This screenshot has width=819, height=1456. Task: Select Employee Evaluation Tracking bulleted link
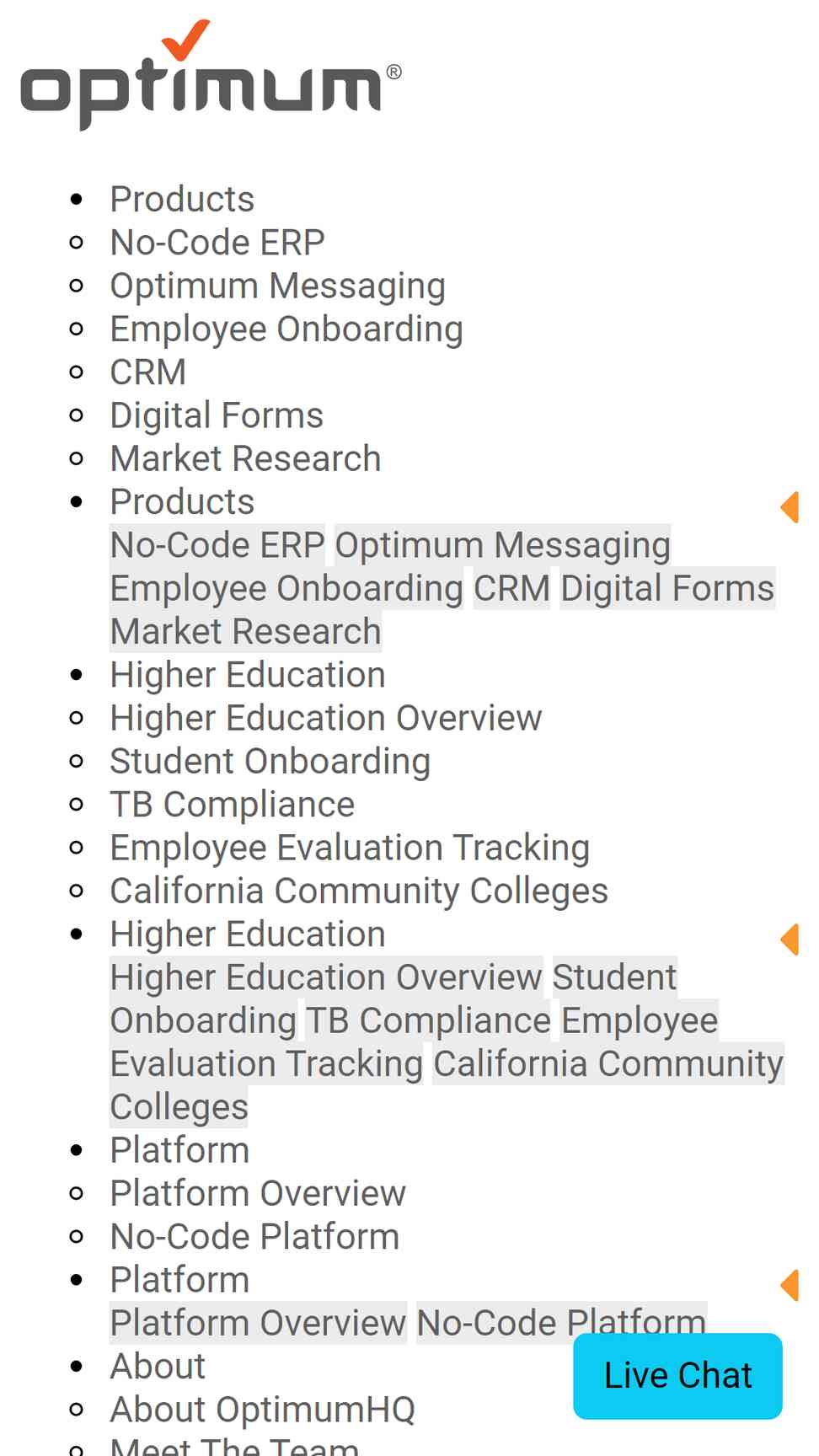pos(350,848)
